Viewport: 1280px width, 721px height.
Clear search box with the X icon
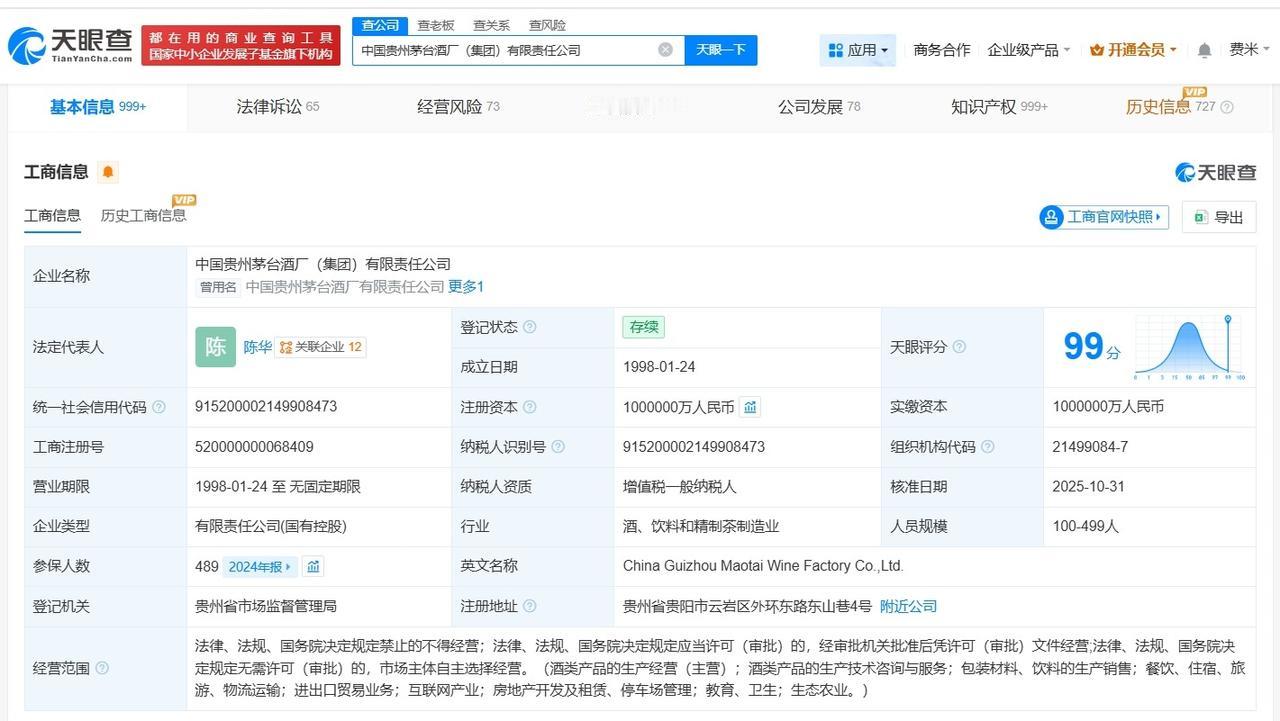[x=665, y=50]
